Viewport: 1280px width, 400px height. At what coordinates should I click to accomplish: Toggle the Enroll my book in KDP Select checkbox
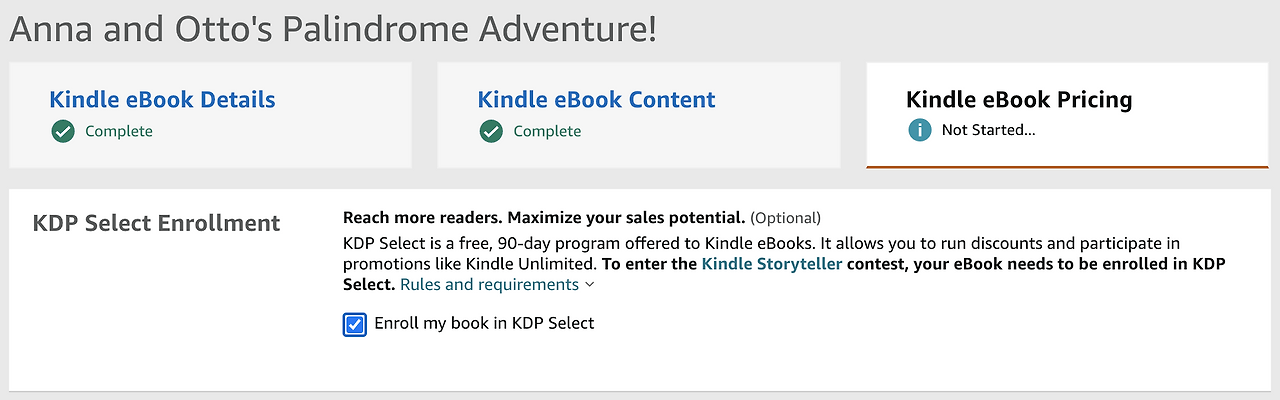pyautogui.click(x=354, y=324)
